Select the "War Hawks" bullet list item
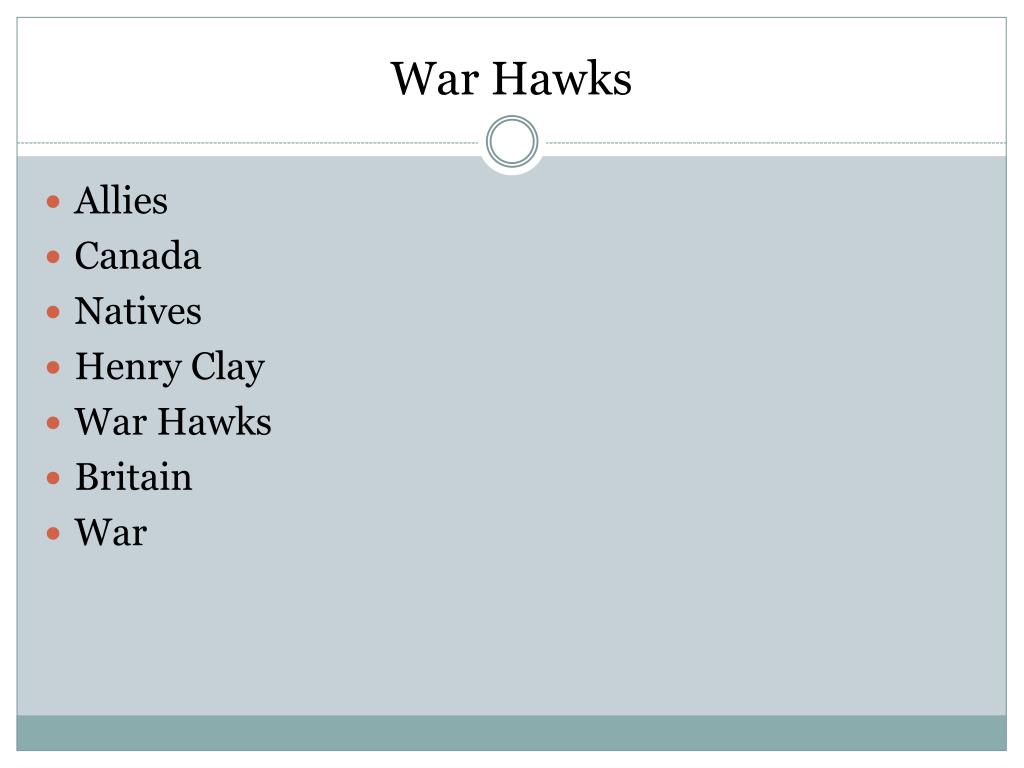This screenshot has height=768, width=1024. coord(173,422)
